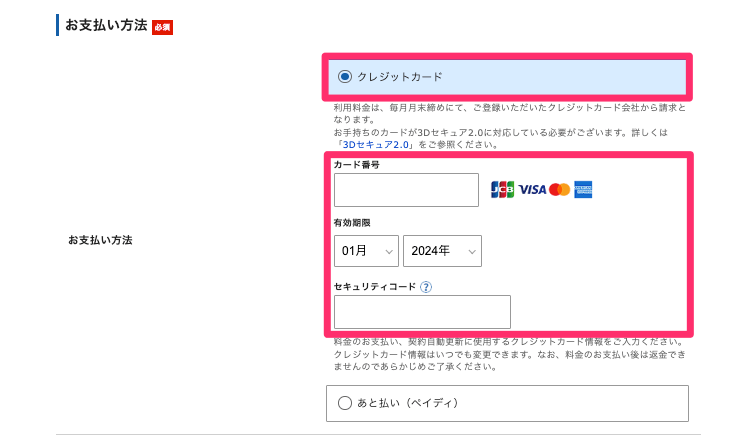Click the 有効期限 label

point(352,223)
